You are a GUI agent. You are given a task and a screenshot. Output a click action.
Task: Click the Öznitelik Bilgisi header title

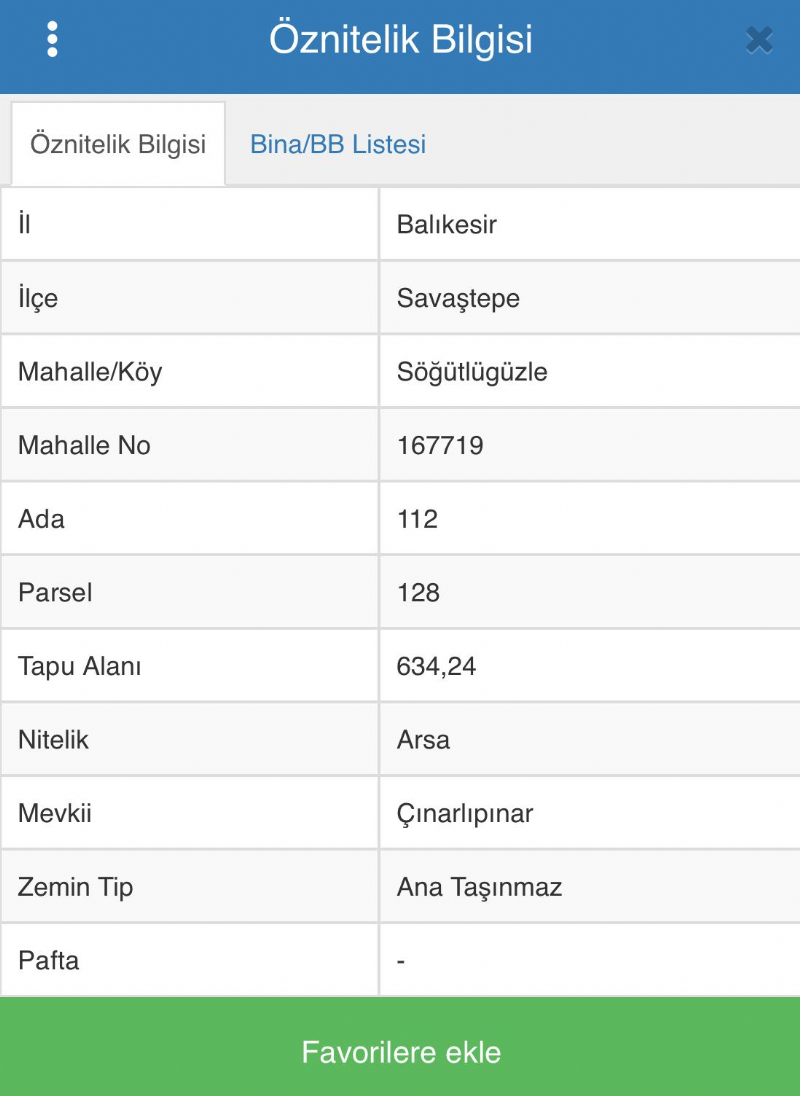point(400,40)
